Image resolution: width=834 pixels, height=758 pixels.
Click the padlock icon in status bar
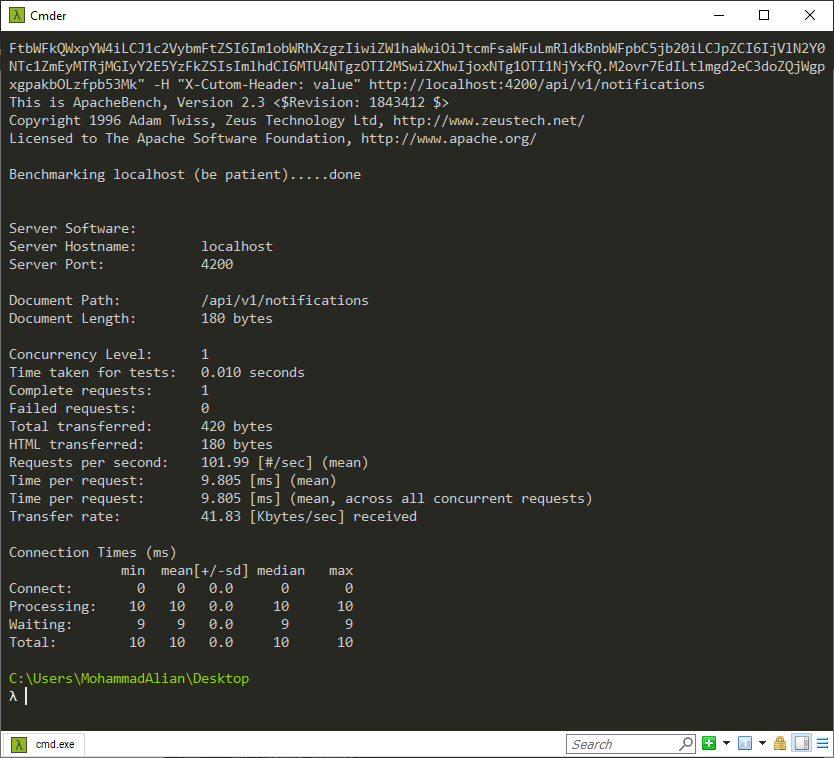780,744
